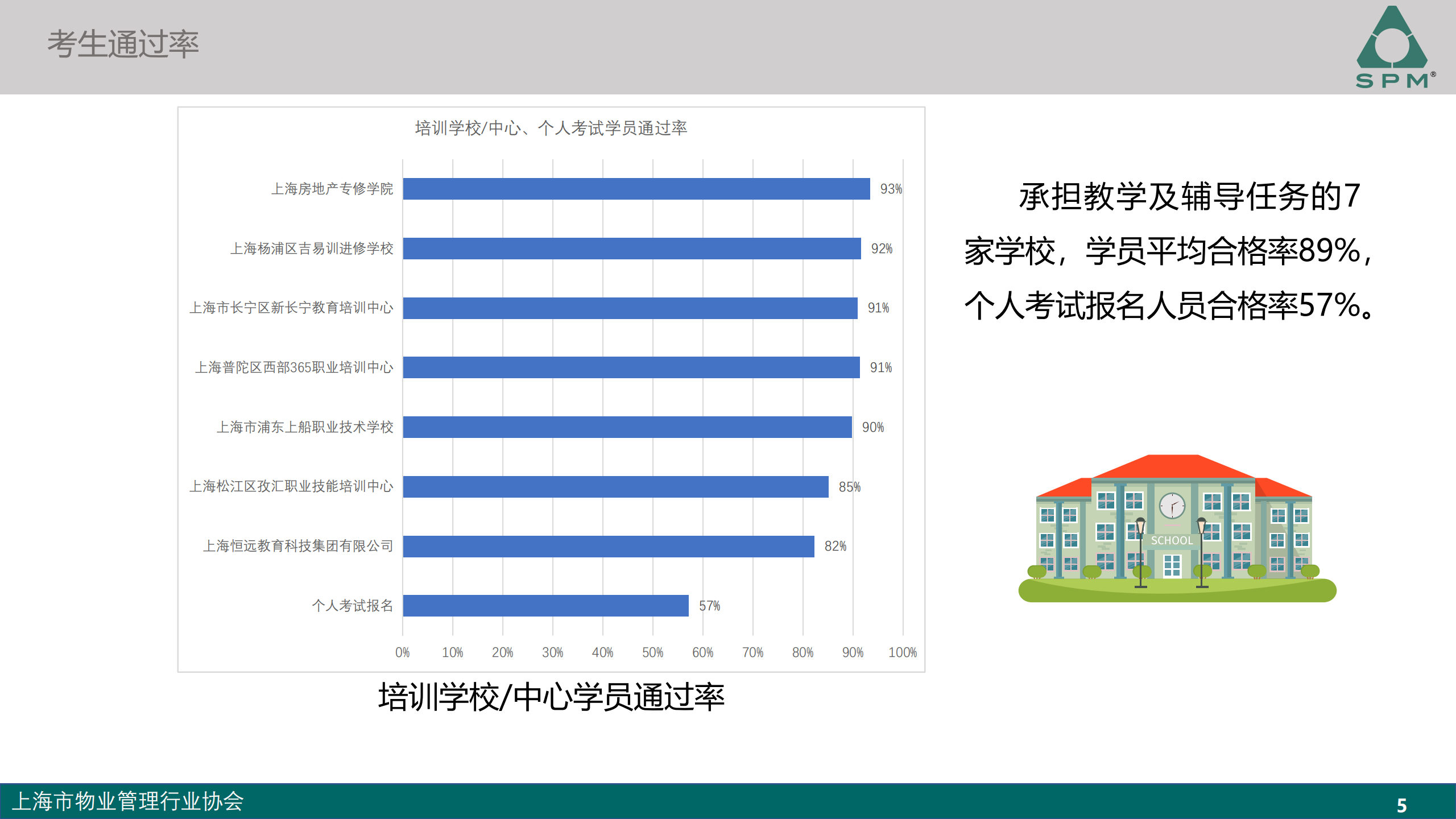Screen dimensions: 1456x819
Task: Select the 57% bar for 个人考试报名
Action: point(545,606)
